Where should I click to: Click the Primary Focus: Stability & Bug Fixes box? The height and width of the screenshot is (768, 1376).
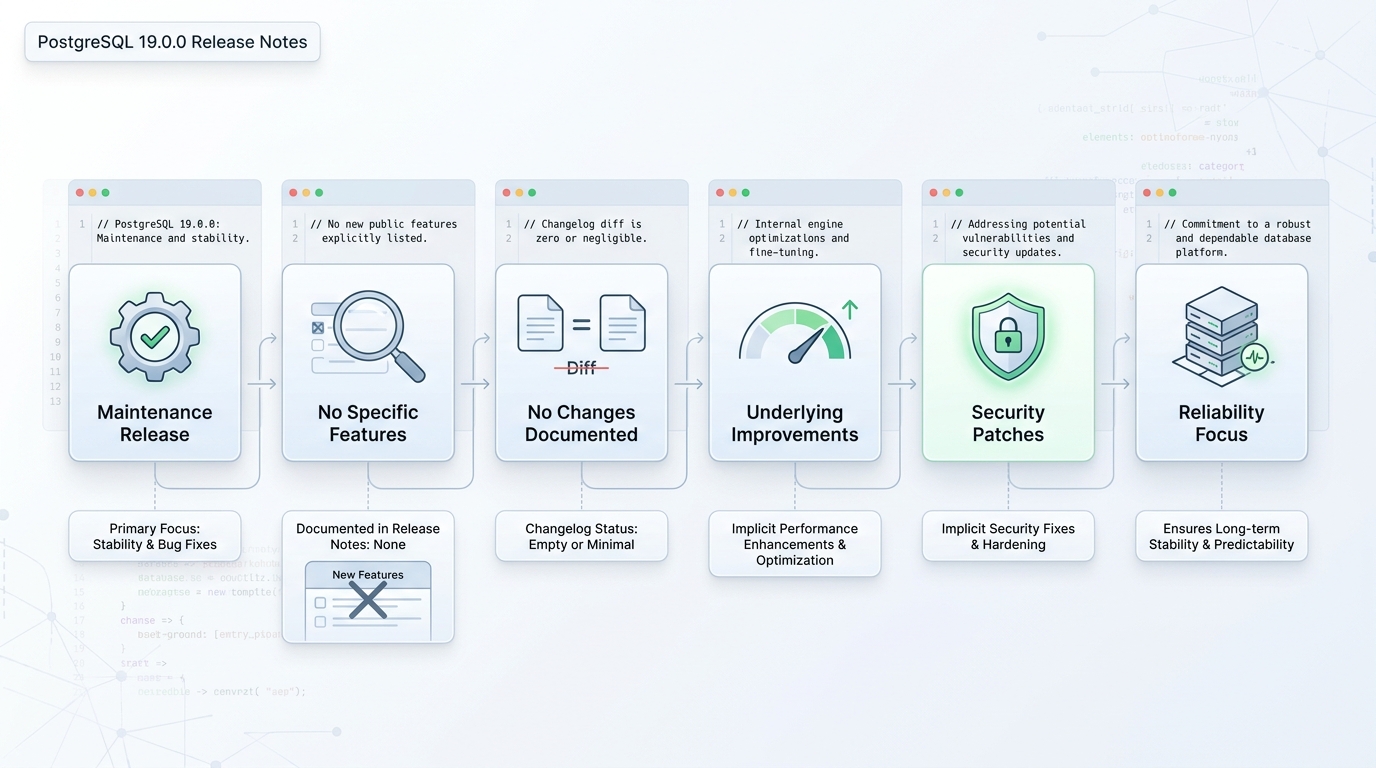(x=155, y=536)
